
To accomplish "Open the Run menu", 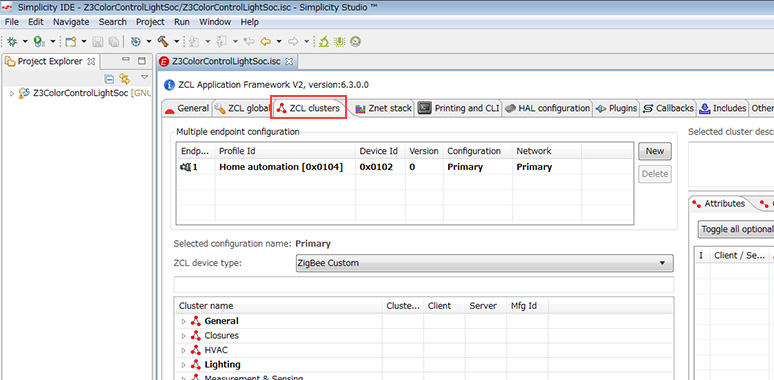I will pos(182,22).
